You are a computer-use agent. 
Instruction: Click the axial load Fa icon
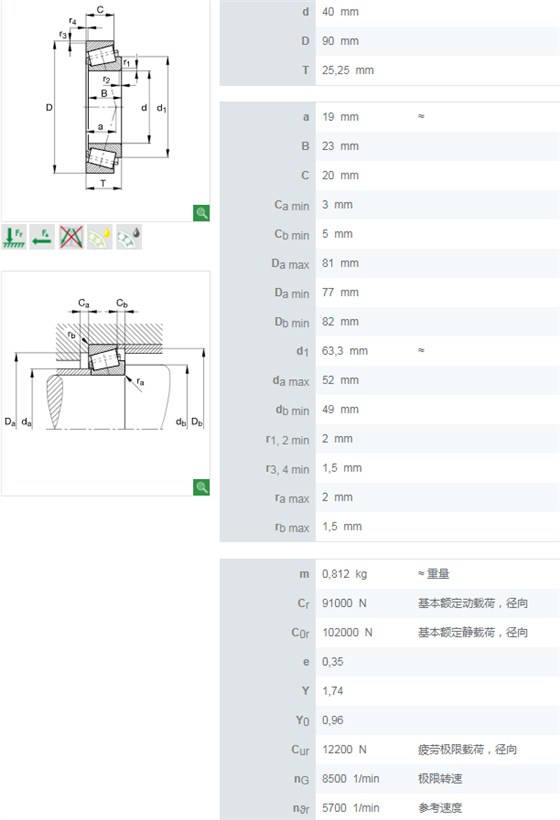click(42, 237)
